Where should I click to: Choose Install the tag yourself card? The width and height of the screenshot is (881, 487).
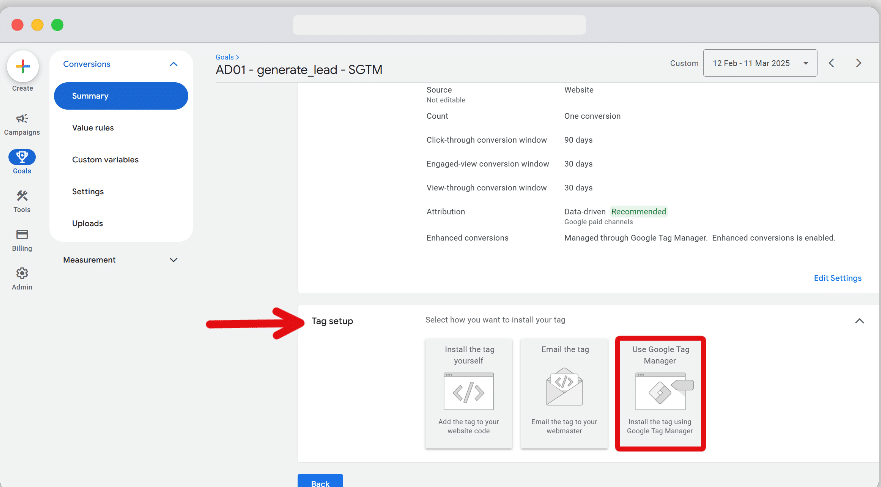click(x=469, y=393)
